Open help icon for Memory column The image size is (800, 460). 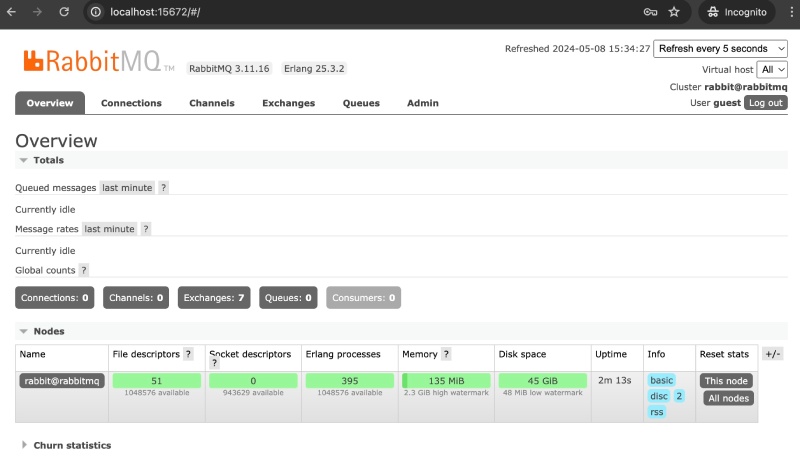click(446, 354)
